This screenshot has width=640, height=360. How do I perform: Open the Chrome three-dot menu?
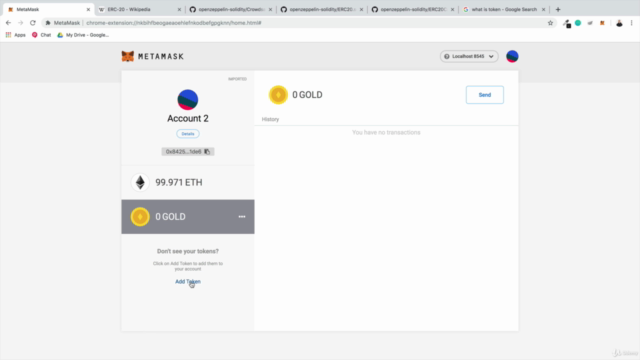(x=632, y=23)
